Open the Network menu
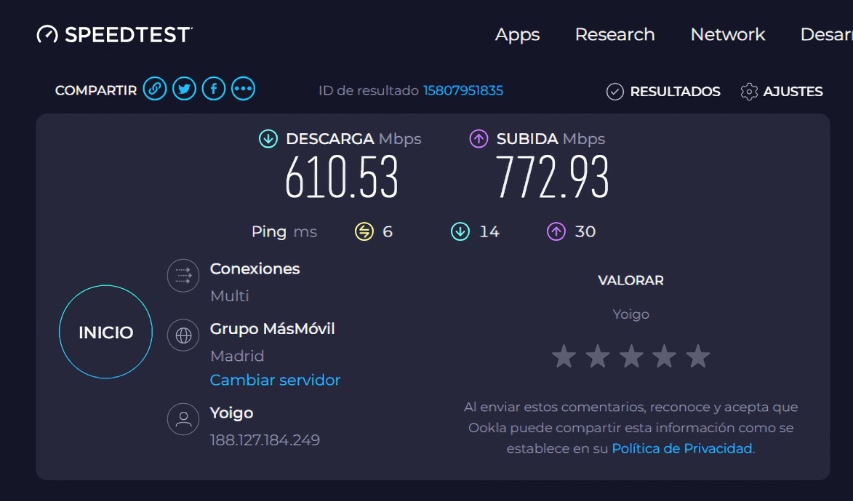853x501 pixels. [x=728, y=34]
